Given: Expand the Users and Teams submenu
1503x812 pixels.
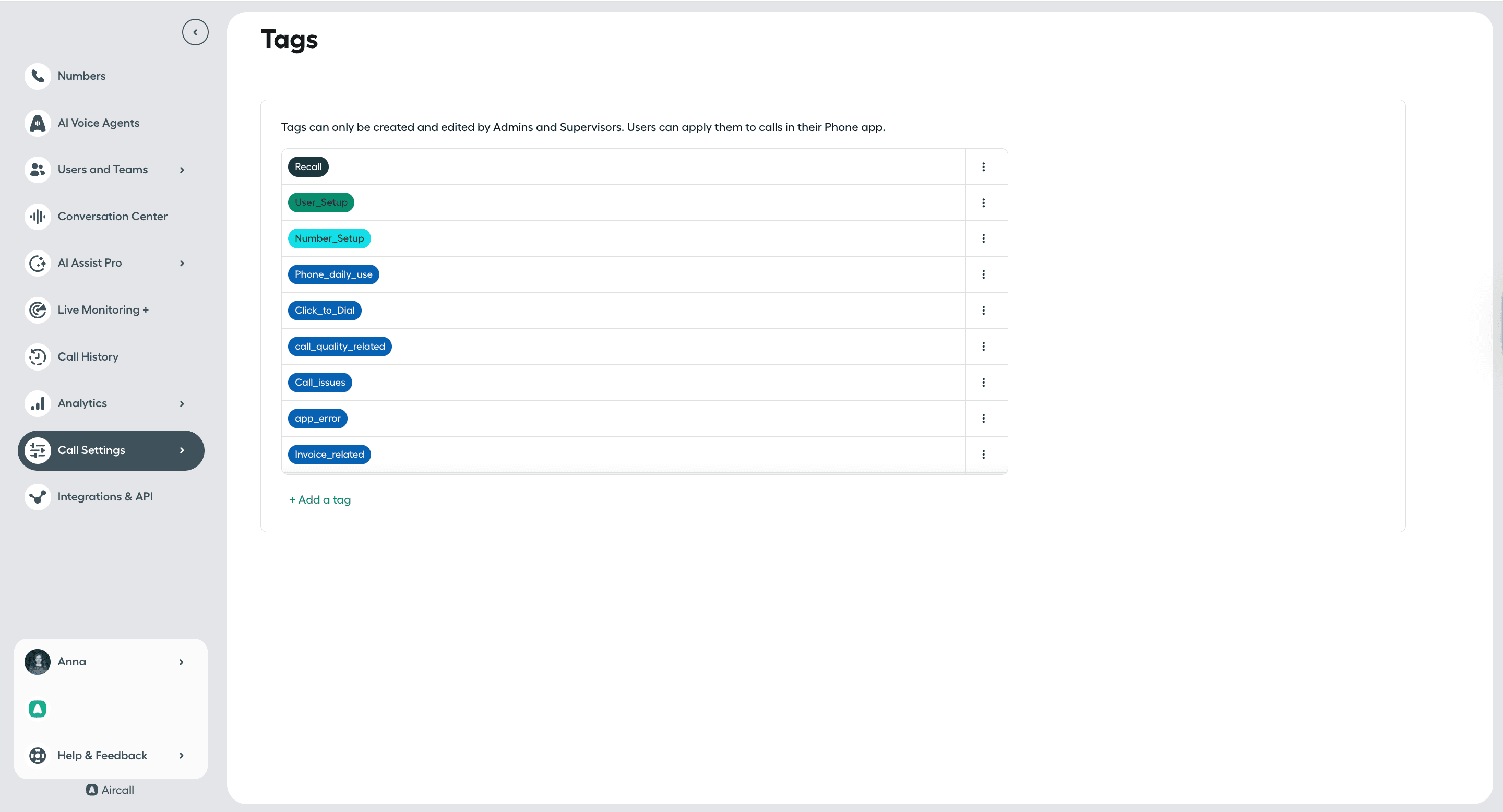Looking at the screenshot, I should (182, 170).
